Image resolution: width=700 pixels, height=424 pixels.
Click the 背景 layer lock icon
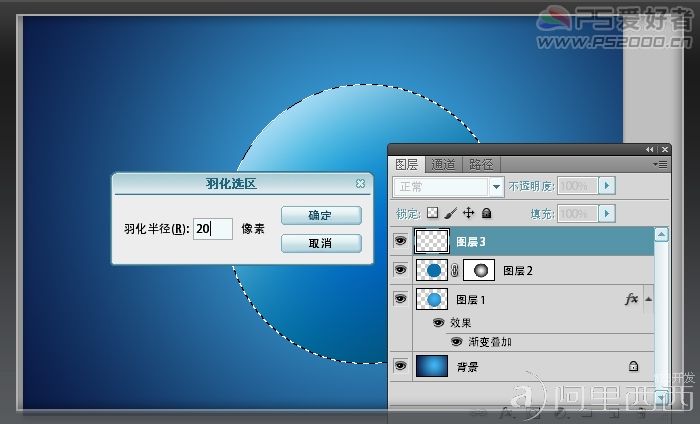pos(633,366)
